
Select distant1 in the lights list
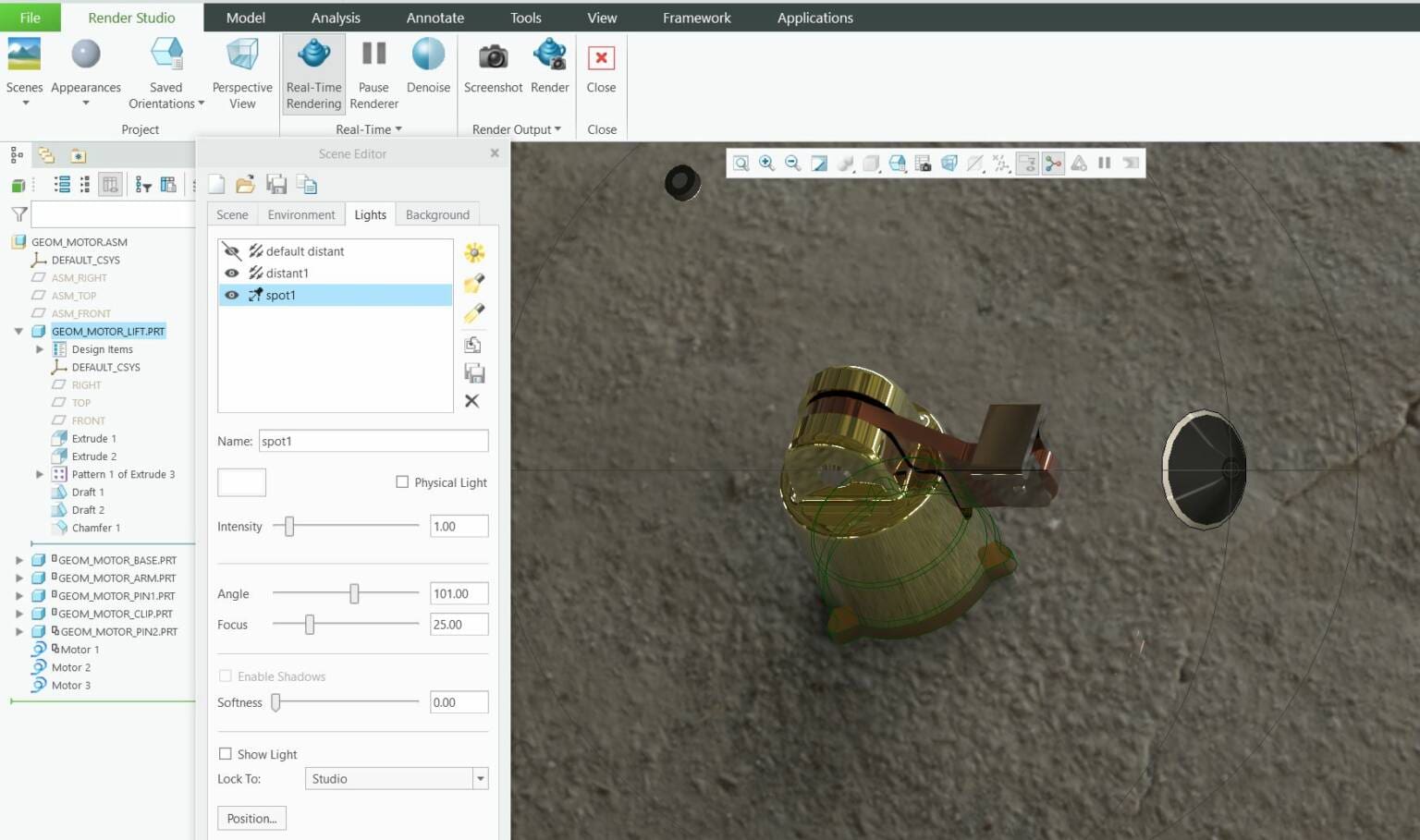(288, 274)
